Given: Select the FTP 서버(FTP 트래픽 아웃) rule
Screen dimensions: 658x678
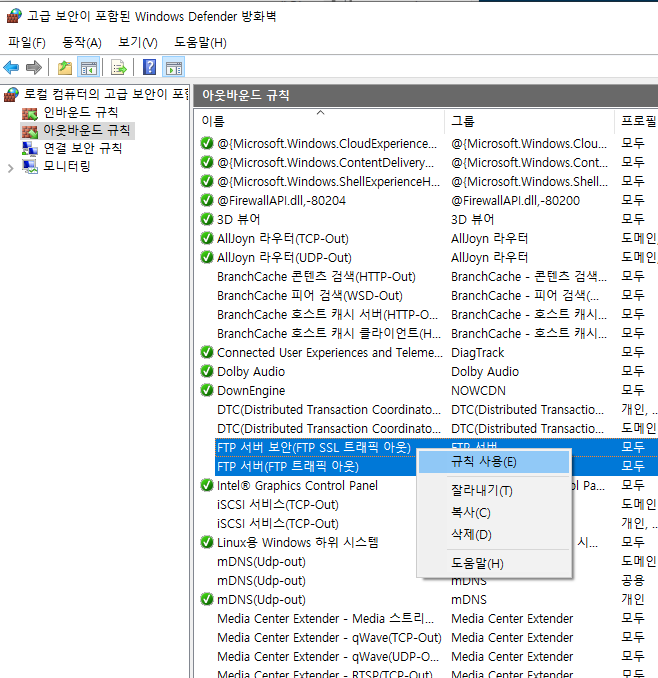Looking at the screenshot, I should 288,466.
